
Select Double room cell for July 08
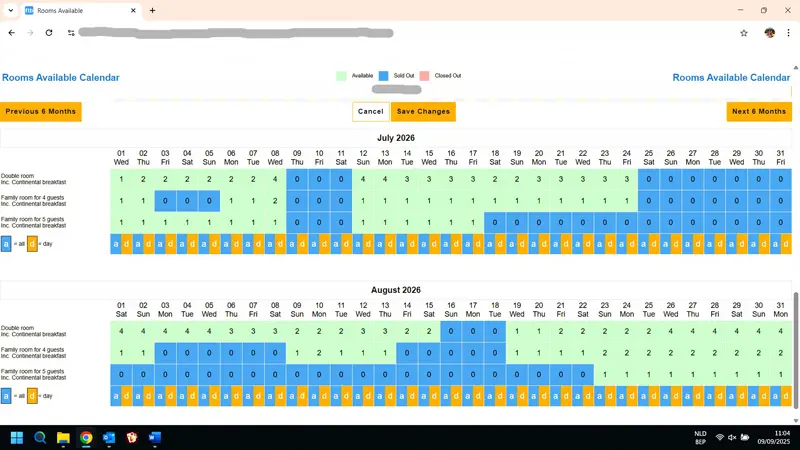(x=275, y=180)
